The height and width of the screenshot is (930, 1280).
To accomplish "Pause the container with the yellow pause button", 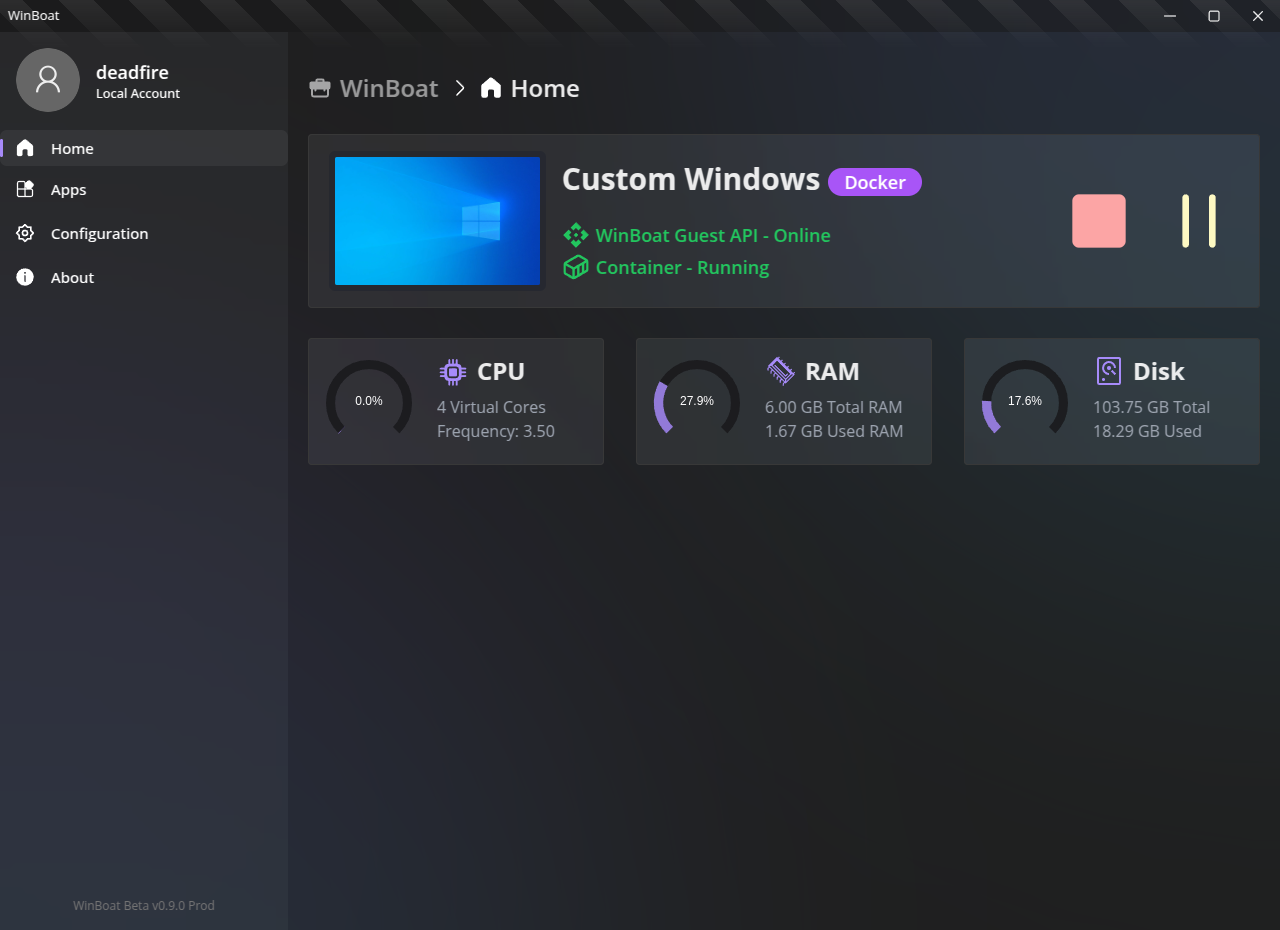I will (x=1199, y=221).
